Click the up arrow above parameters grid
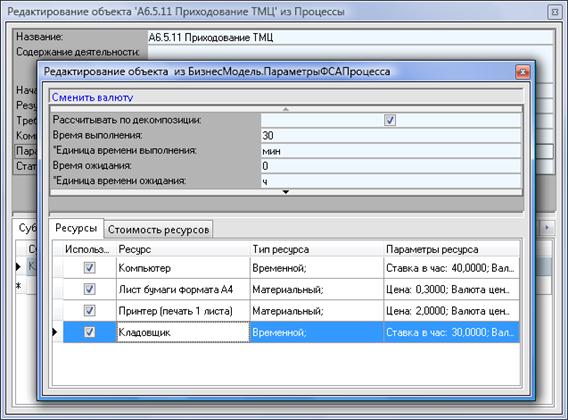Screen dimensions: 568x420 [x=286, y=109]
